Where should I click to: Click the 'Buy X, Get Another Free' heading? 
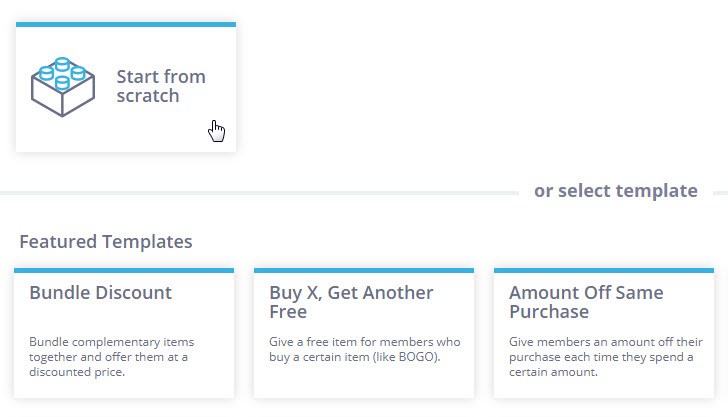(x=351, y=302)
